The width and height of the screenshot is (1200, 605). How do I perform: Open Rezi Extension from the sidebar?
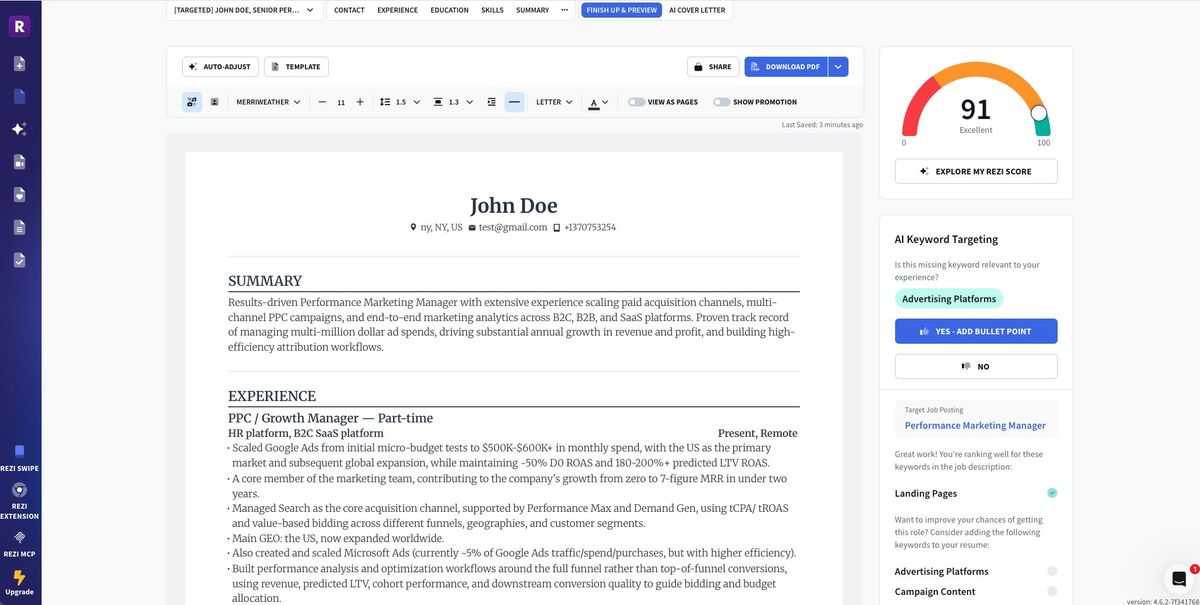(19, 501)
